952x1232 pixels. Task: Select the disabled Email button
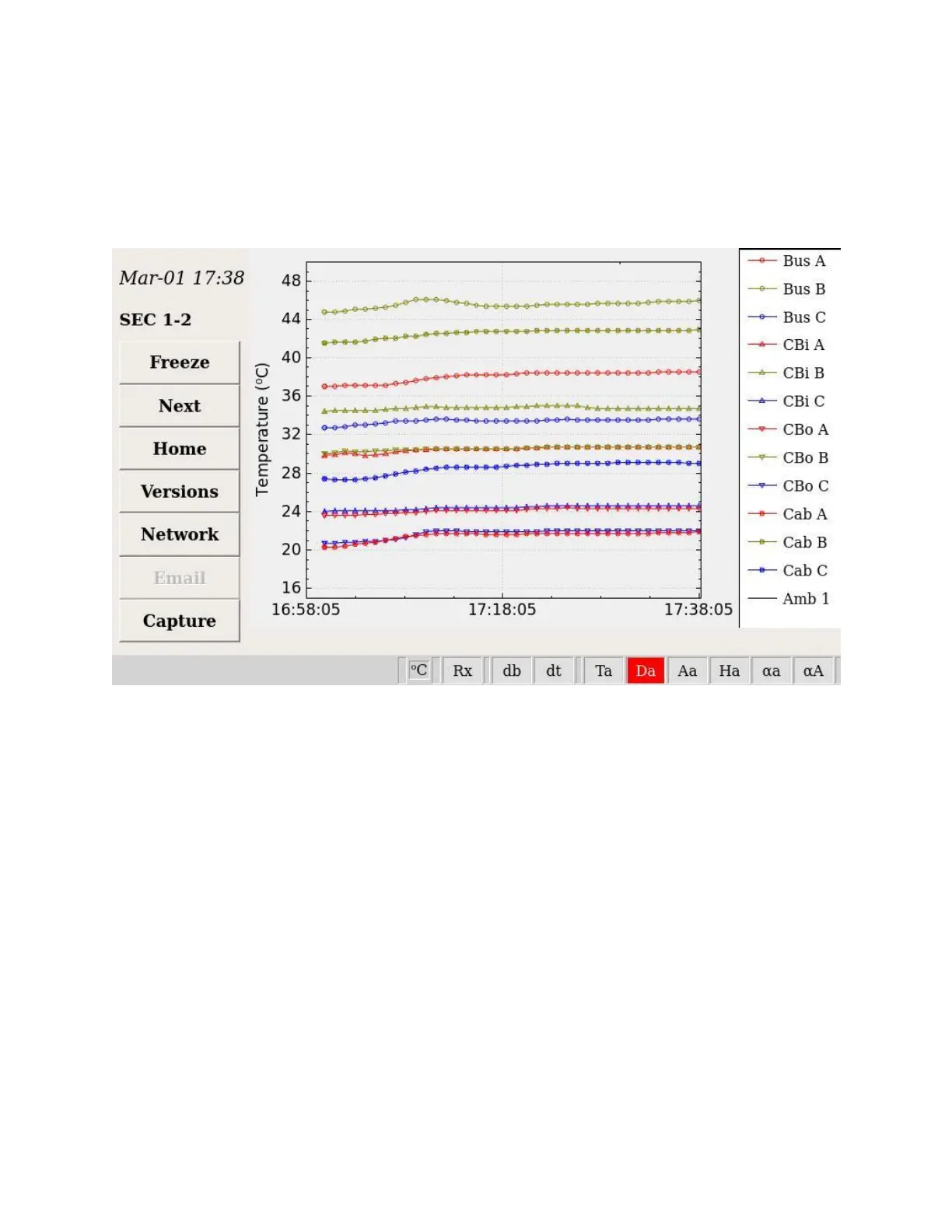[x=179, y=578]
